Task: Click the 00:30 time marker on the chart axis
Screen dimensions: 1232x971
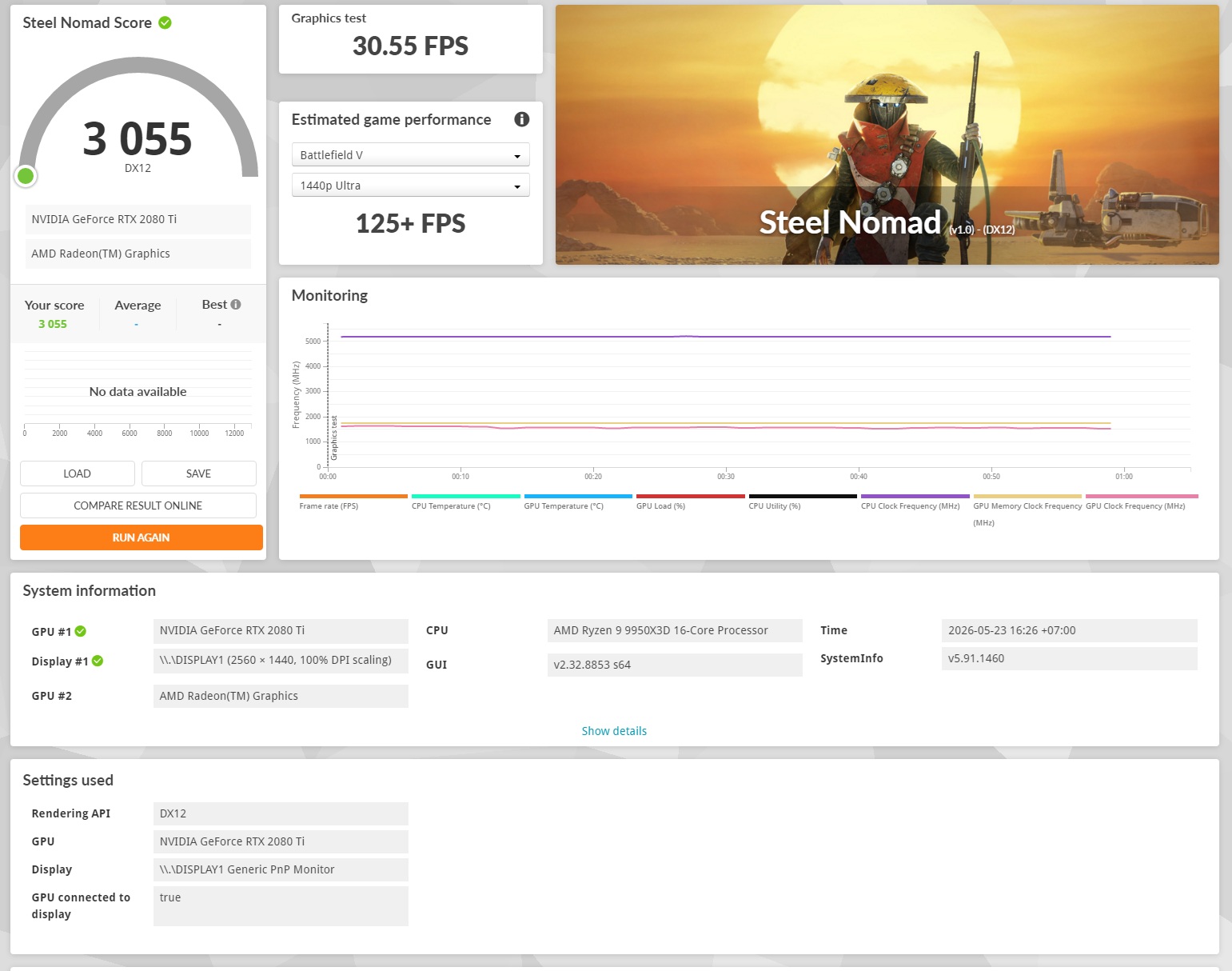Action: click(726, 476)
